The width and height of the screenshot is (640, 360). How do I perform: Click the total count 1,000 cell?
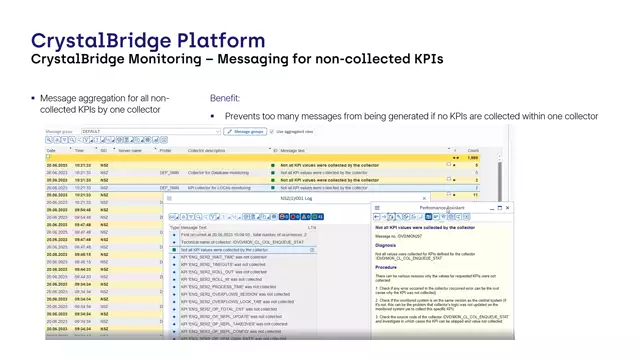[x=473, y=158]
